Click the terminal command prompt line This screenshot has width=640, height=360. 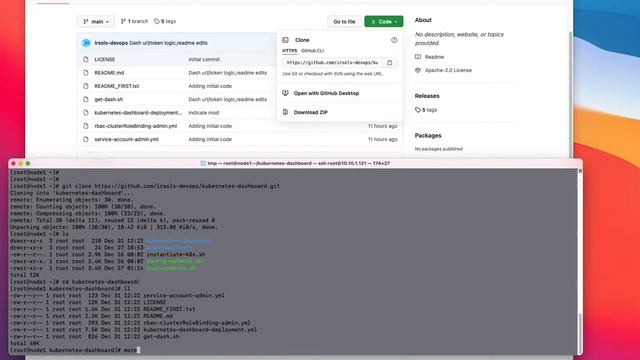click(x=75, y=350)
